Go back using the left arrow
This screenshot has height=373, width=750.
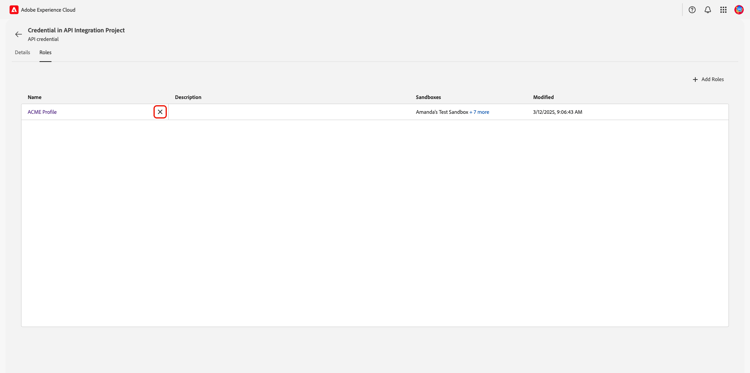pos(18,34)
